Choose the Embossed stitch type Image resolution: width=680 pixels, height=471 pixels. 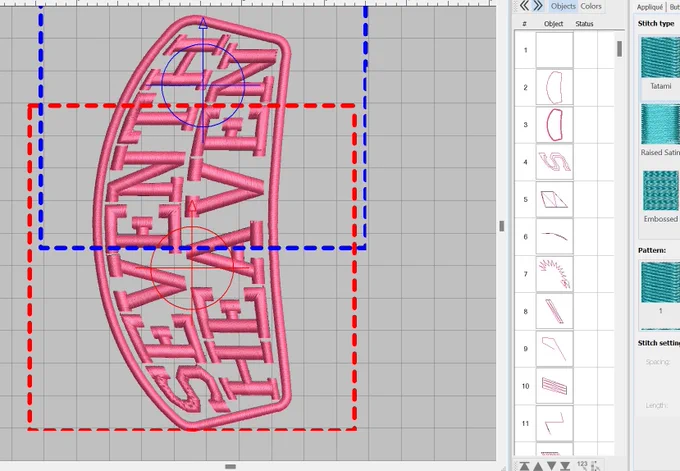tap(660, 196)
